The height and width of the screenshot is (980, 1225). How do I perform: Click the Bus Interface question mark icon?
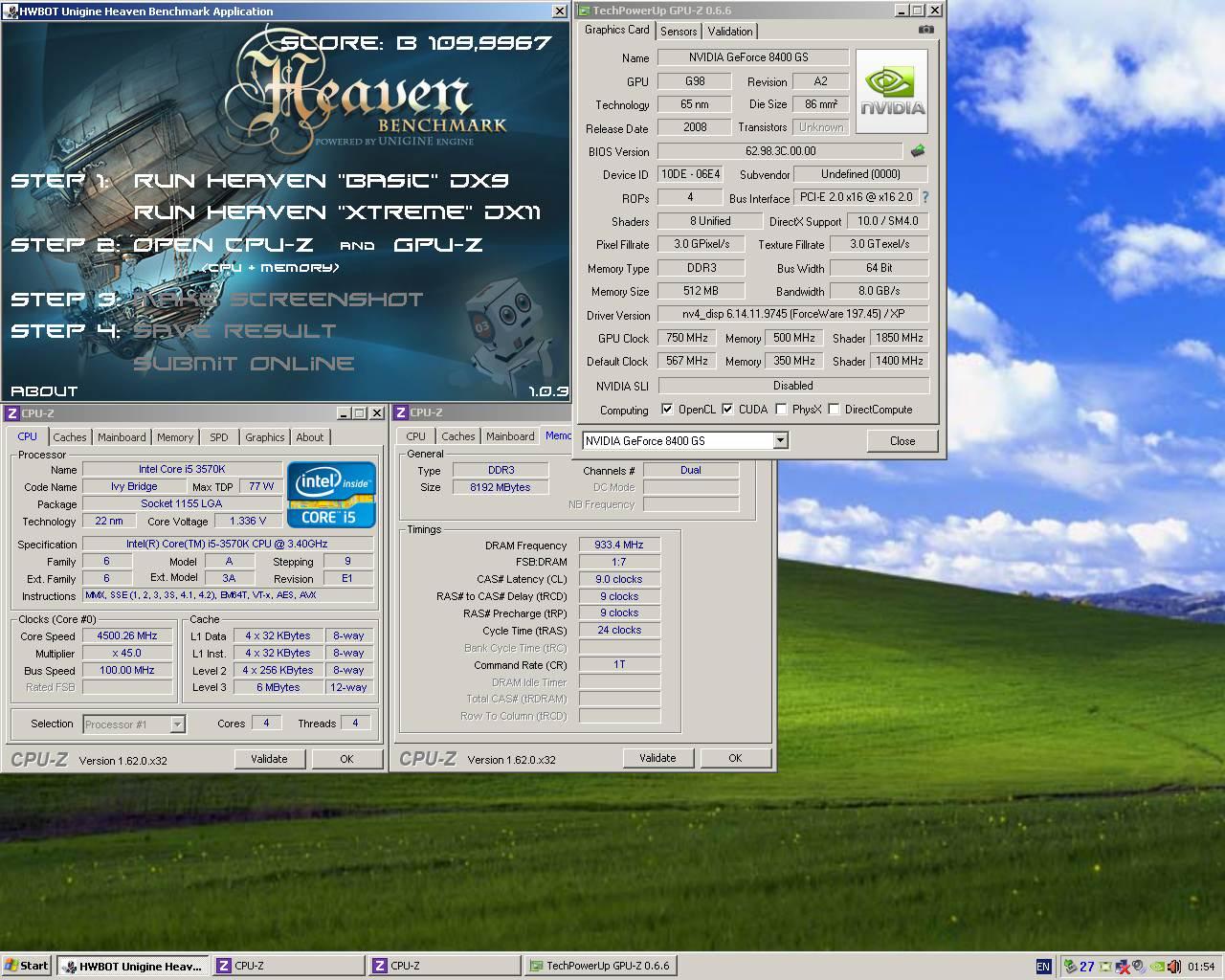pyautogui.click(x=925, y=197)
